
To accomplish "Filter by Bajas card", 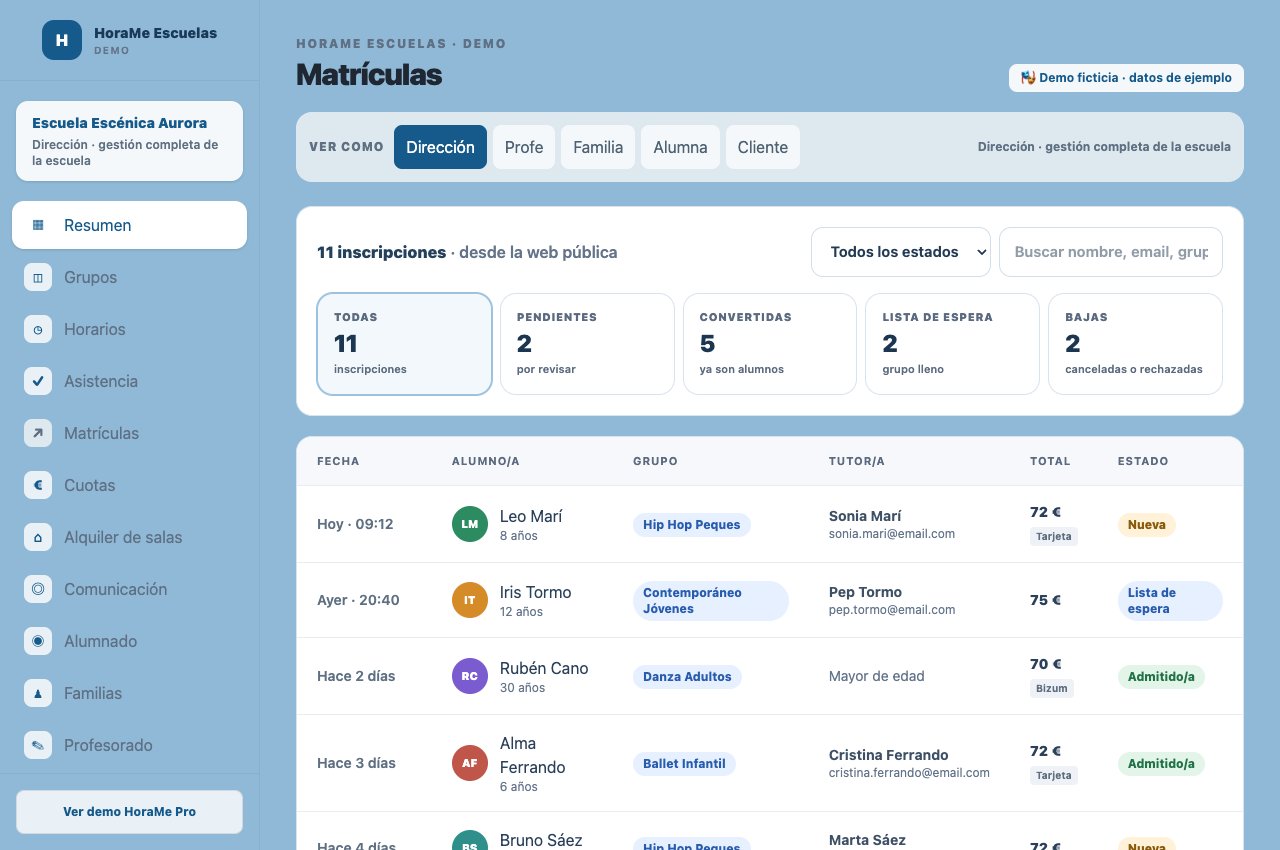I will (x=1135, y=344).
